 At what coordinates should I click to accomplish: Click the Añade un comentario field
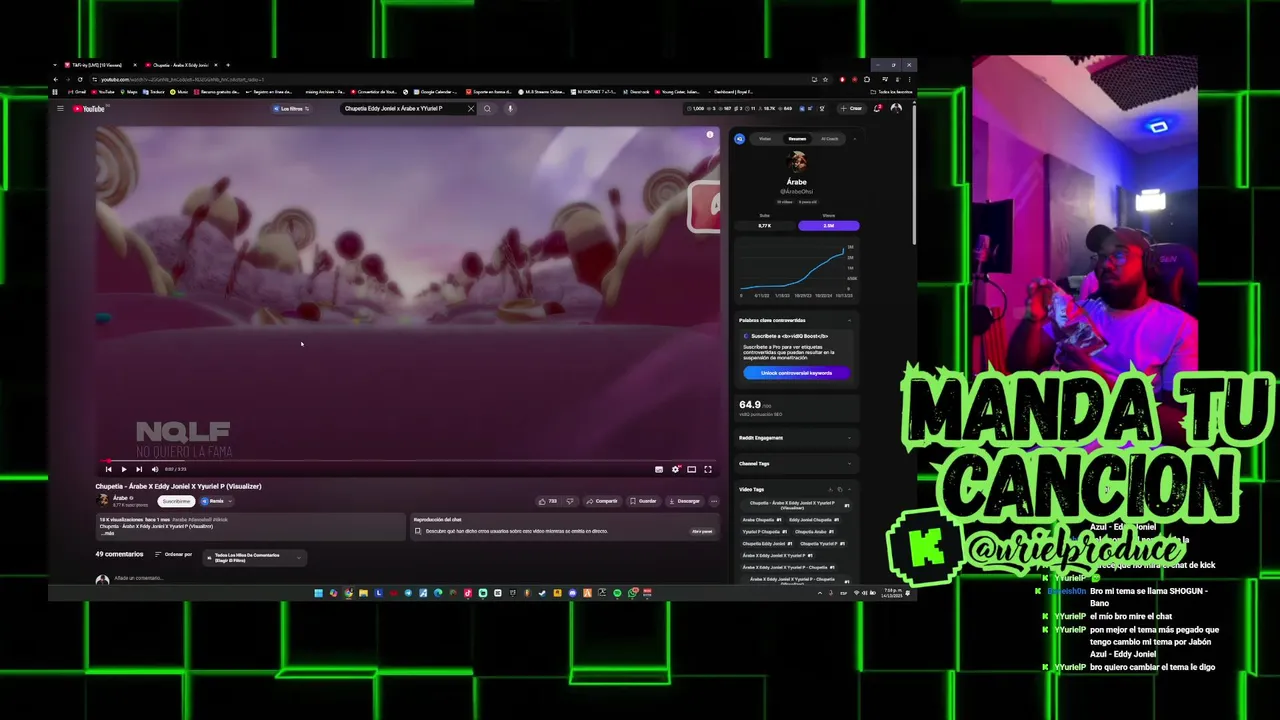pyautogui.click(x=140, y=578)
